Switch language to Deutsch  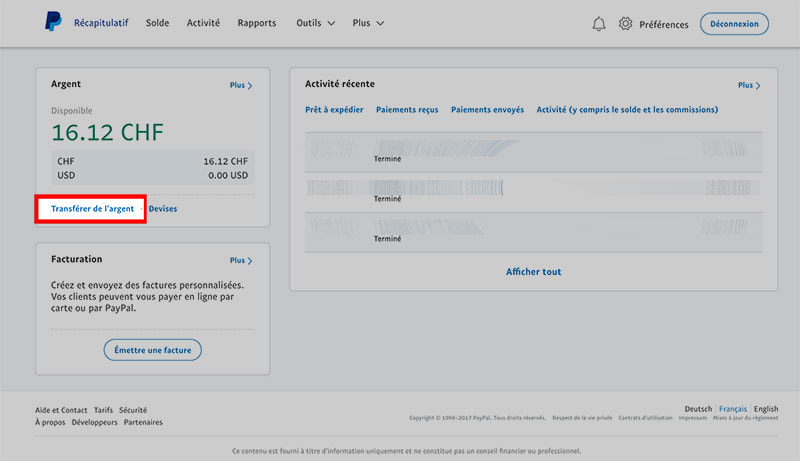(x=698, y=409)
